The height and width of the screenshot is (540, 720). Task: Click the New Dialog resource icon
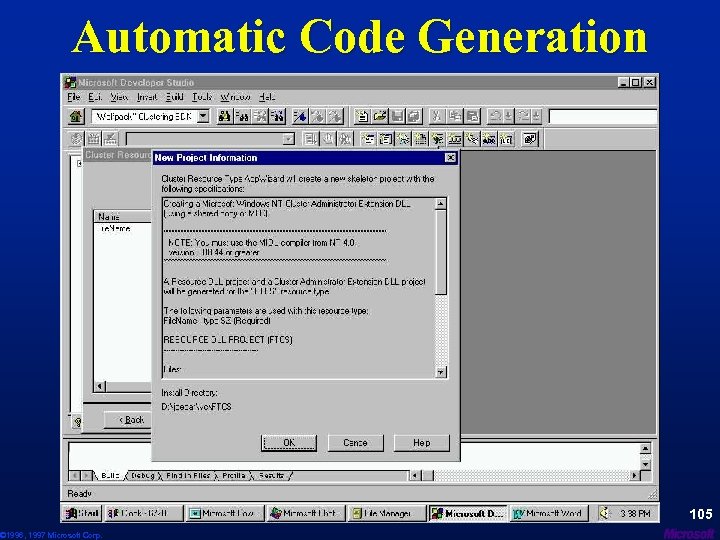[368, 139]
